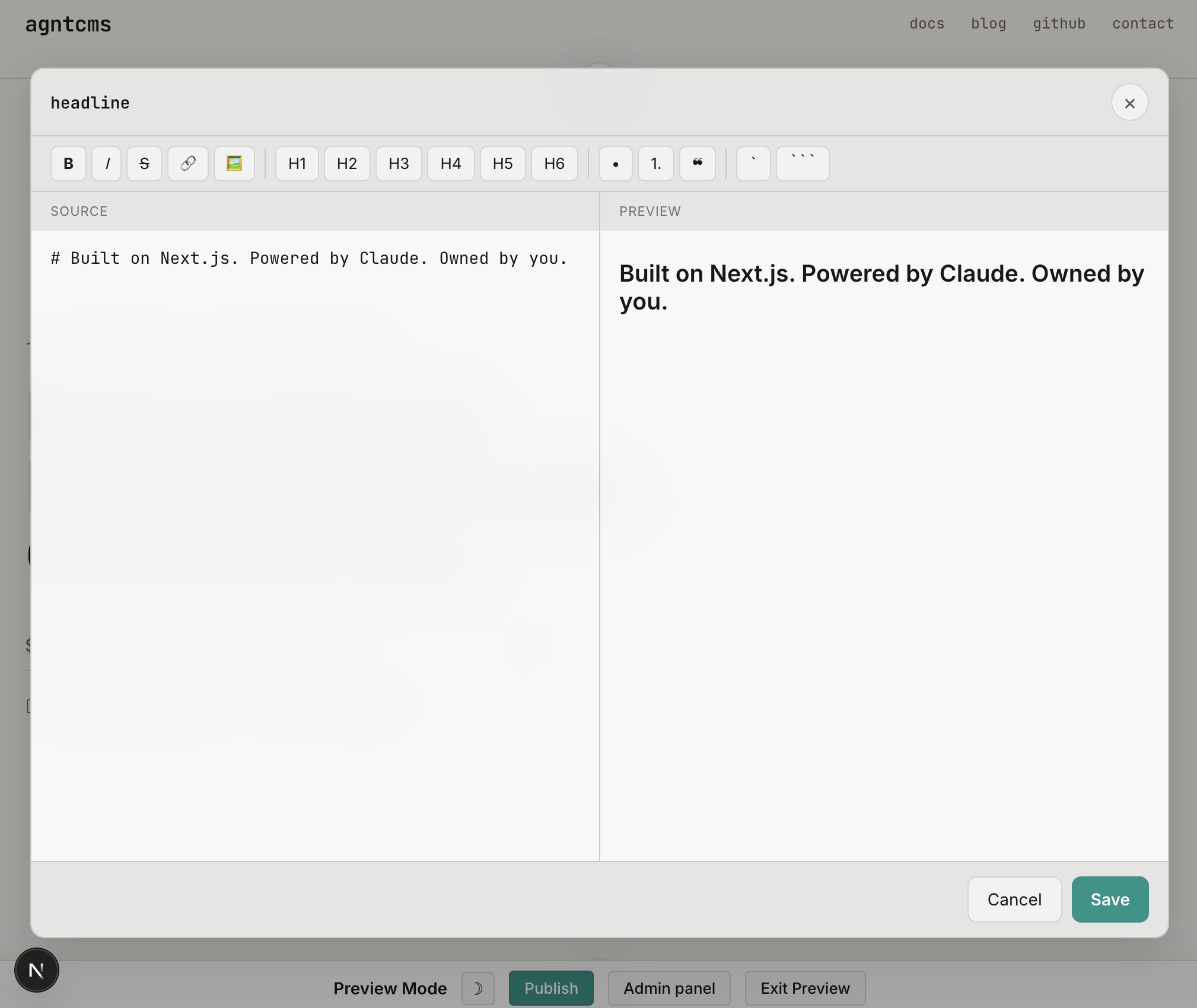This screenshot has height=1008, width=1197.
Task: Set heading level H2
Action: (x=347, y=164)
